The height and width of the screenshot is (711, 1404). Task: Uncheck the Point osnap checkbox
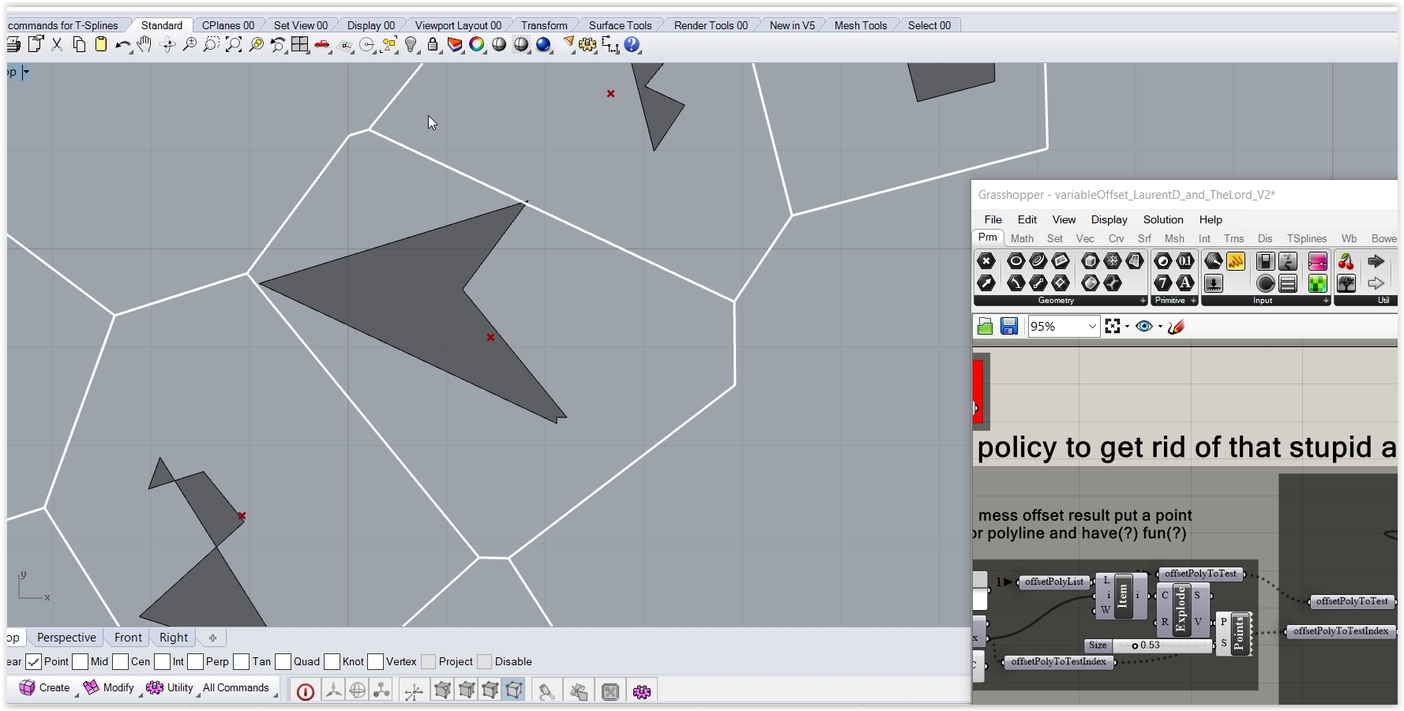(34, 662)
